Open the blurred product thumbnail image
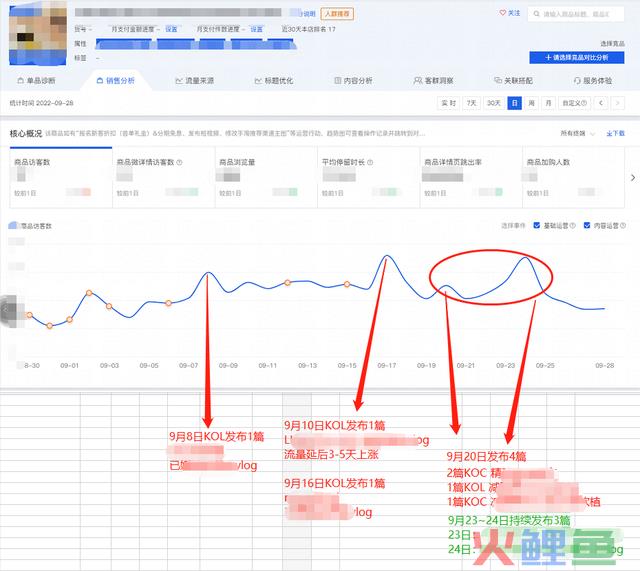The image size is (640, 571). 38,33
